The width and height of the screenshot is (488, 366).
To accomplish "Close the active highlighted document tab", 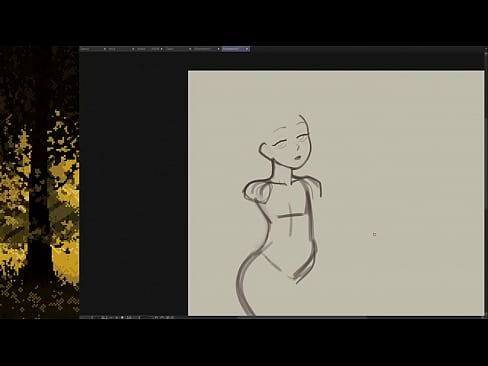I will click(x=247, y=49).
